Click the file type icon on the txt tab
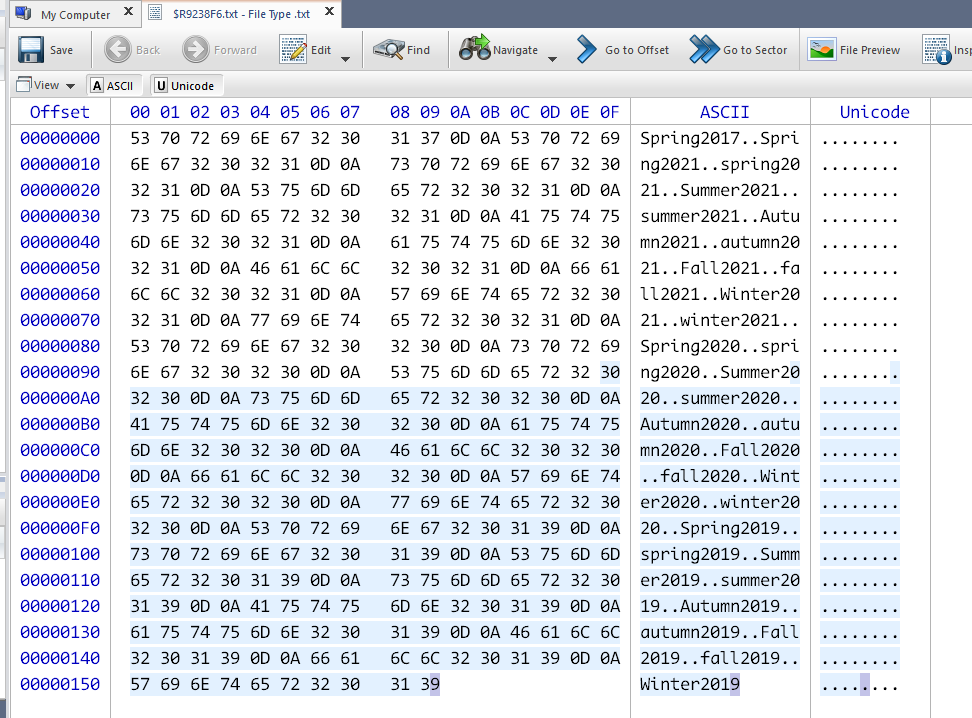Screen dimensions: 972x718 pyautogui.click(x=155, y=14)
